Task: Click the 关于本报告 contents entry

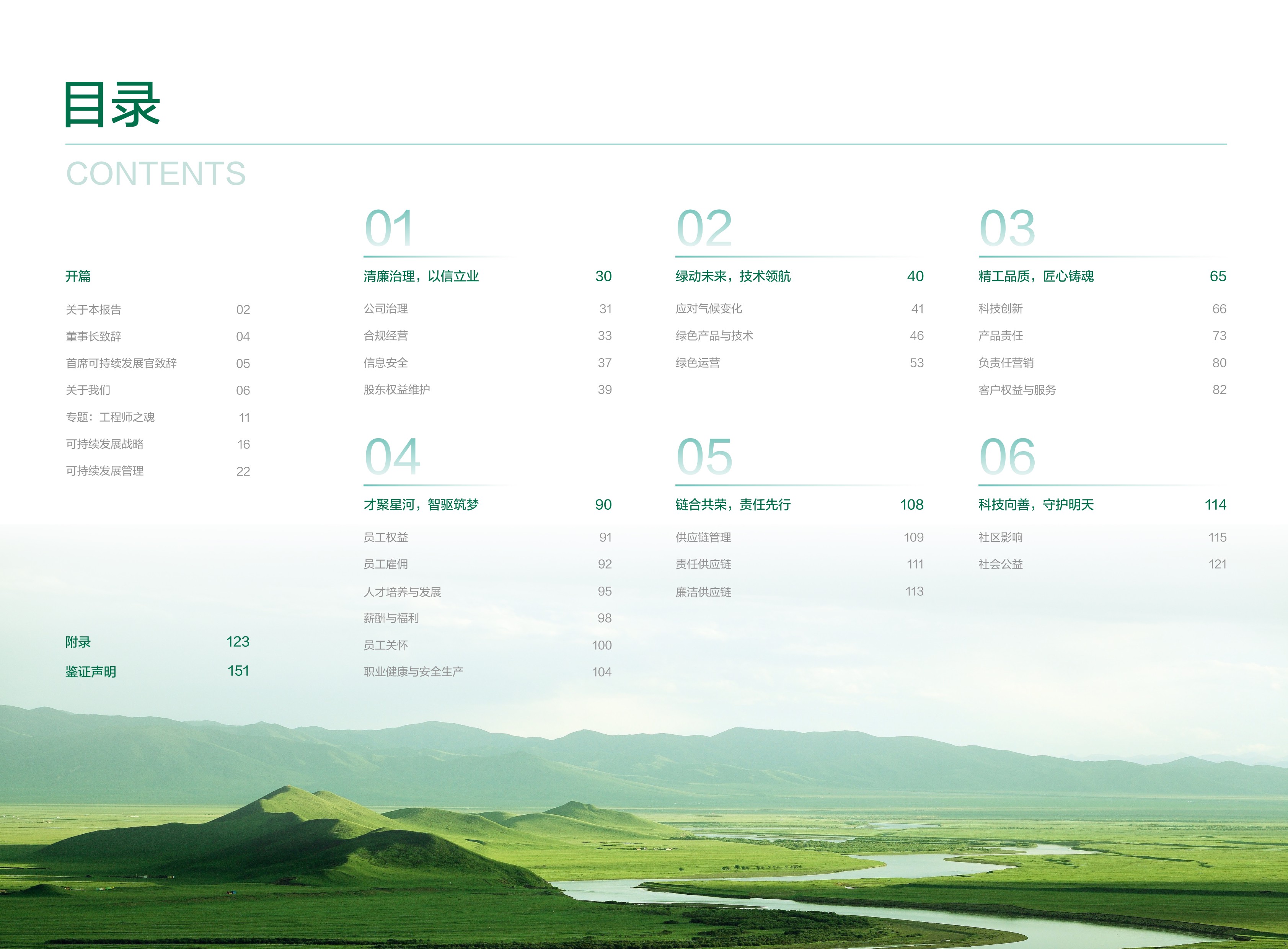Action: coord(94,310)
